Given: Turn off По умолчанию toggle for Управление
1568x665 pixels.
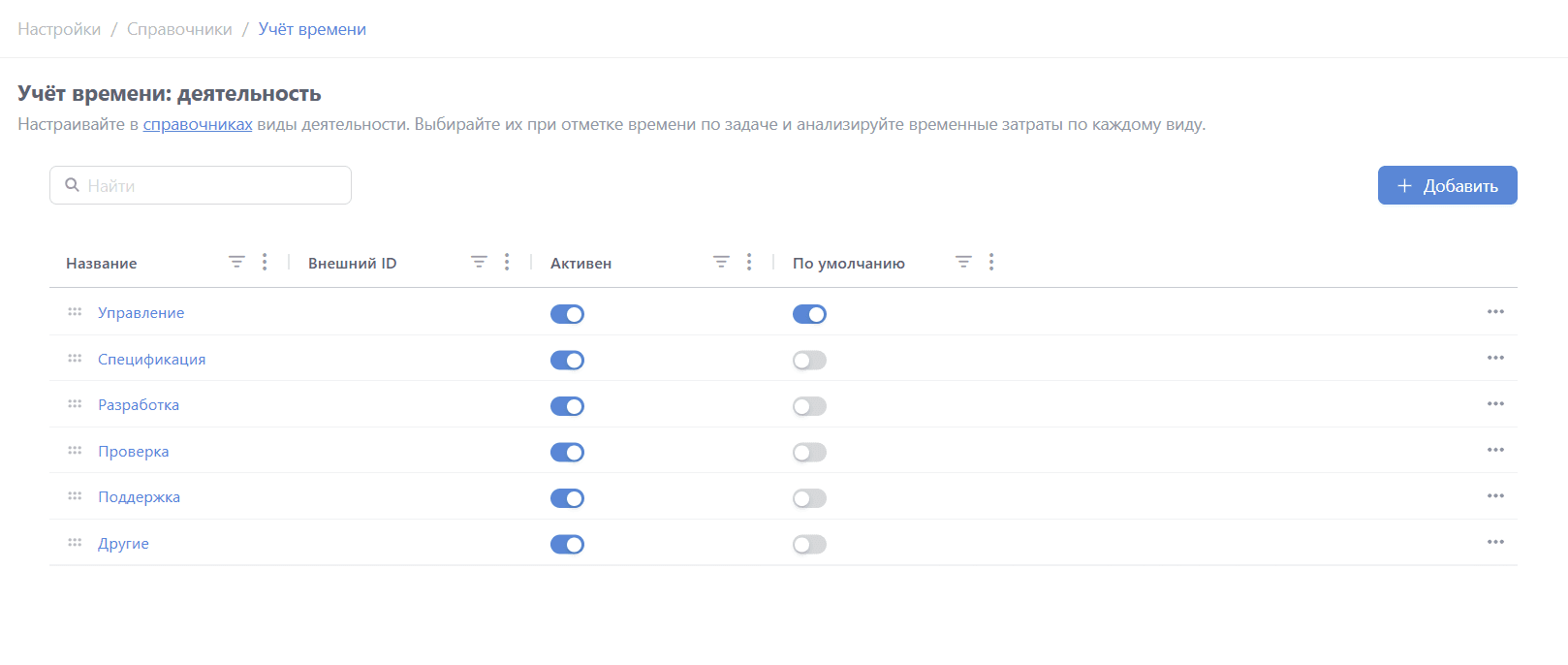Looking at the screenshot, I should tap(809, 314).
